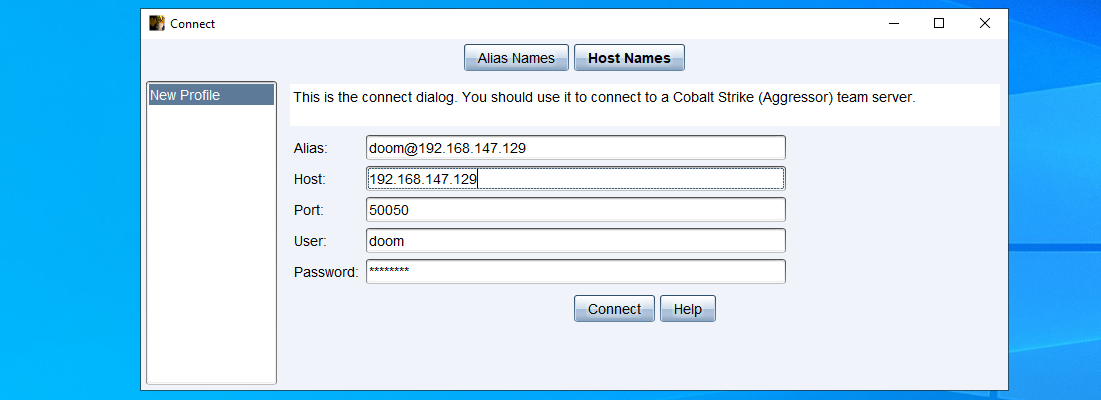Click the Port field containing 50050

575,210
